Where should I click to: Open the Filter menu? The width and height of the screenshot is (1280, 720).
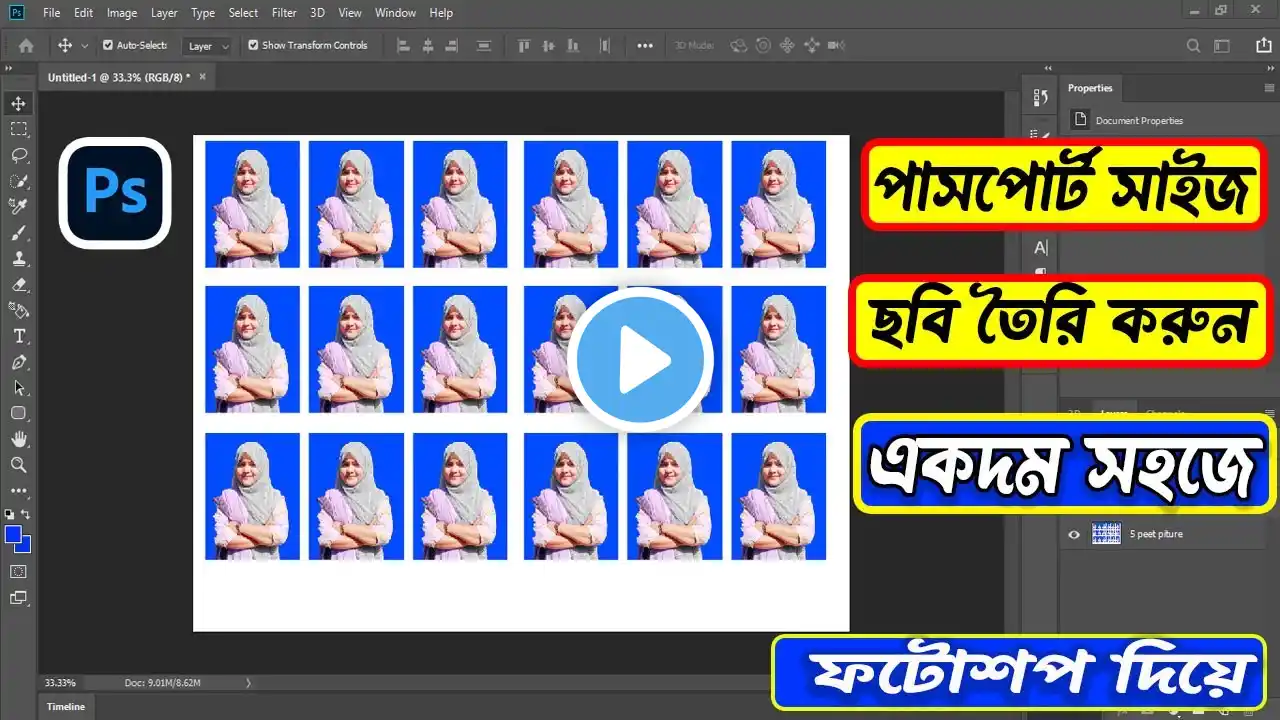tap(284, 12)
